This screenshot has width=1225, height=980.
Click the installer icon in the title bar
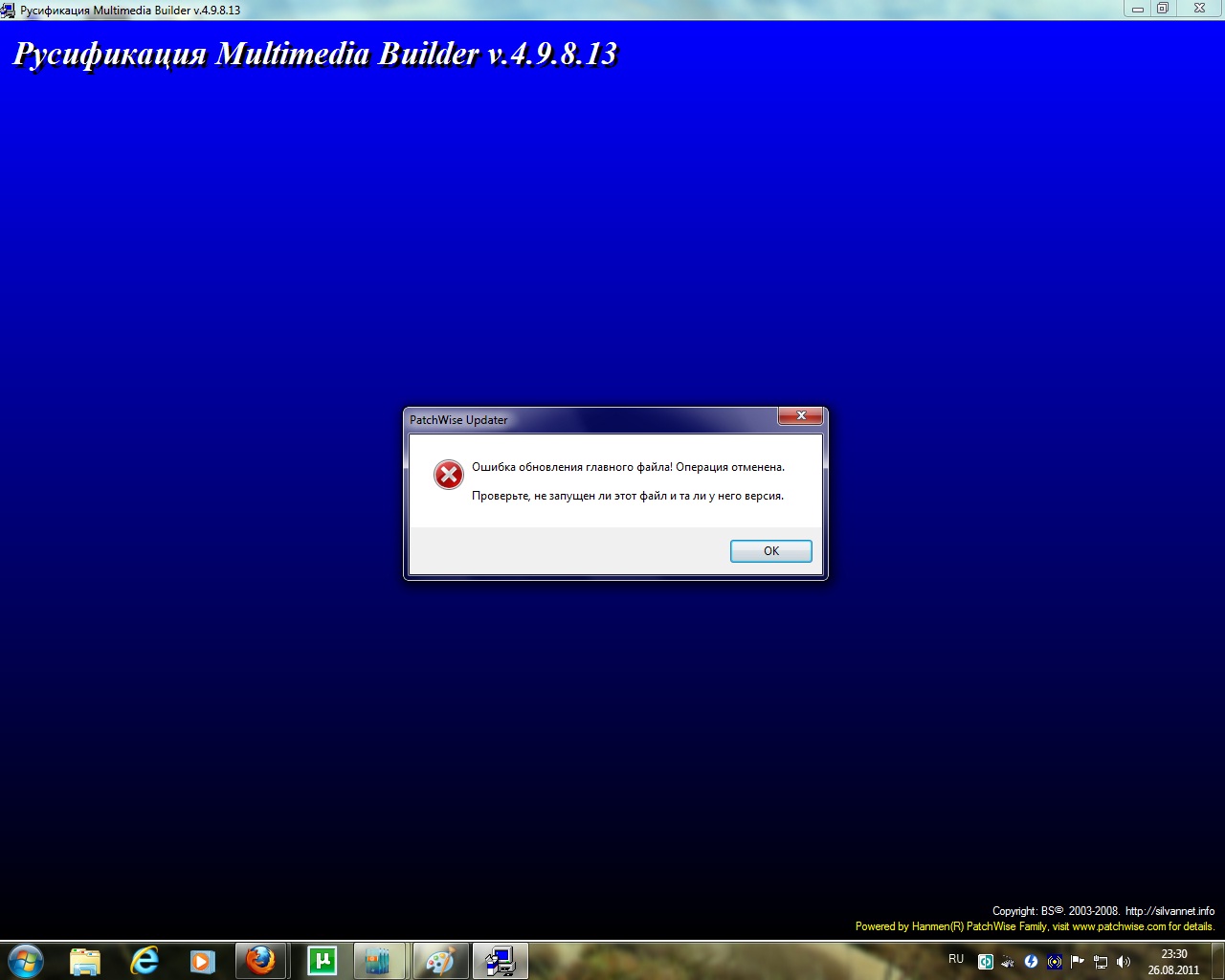pos(8,11)
